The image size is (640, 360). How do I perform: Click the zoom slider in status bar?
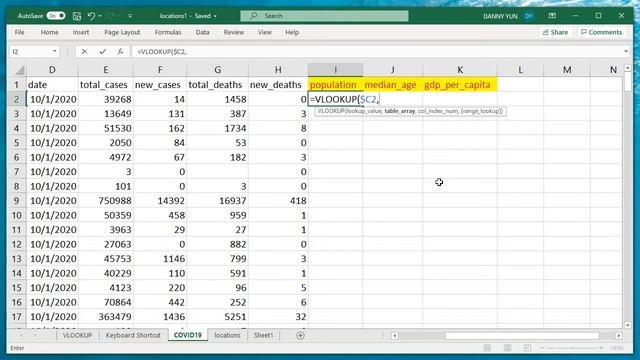(572, 348)
